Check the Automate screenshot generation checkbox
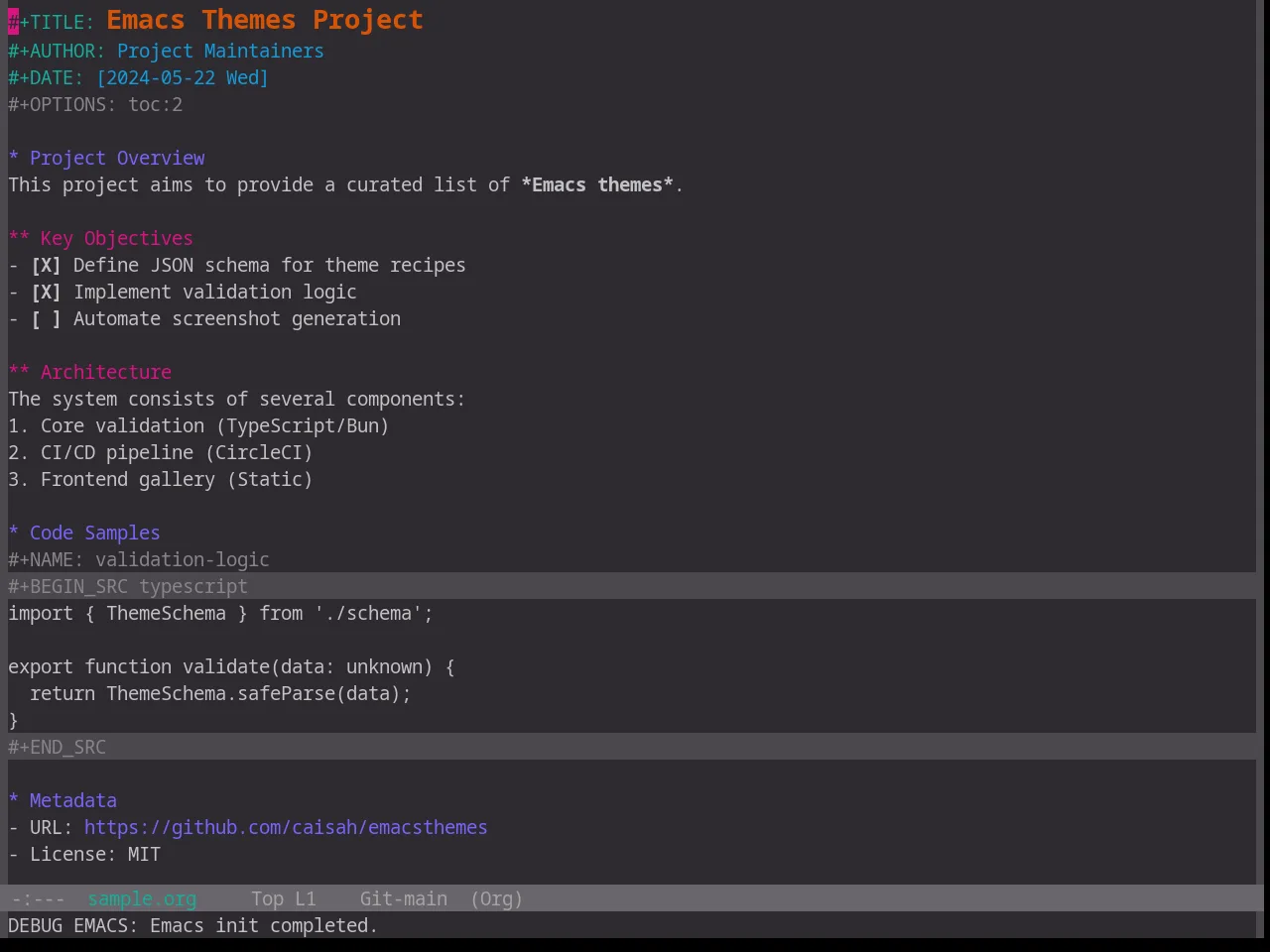The height and width of the screenshot is (952, 1270). click(46, 319)
